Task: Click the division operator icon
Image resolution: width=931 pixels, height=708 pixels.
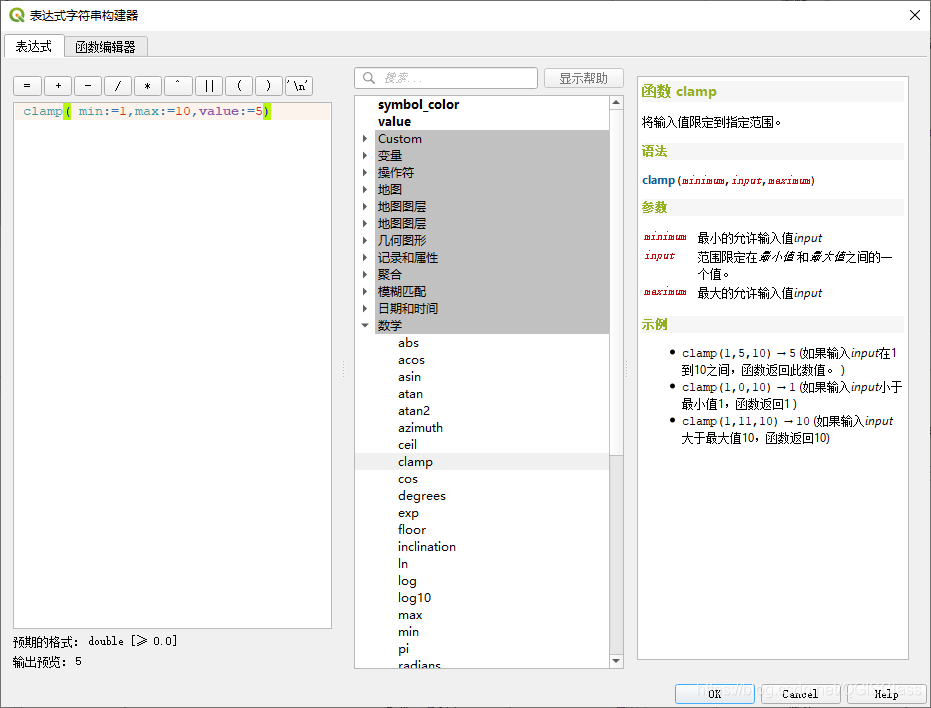Action: point(118,85)
